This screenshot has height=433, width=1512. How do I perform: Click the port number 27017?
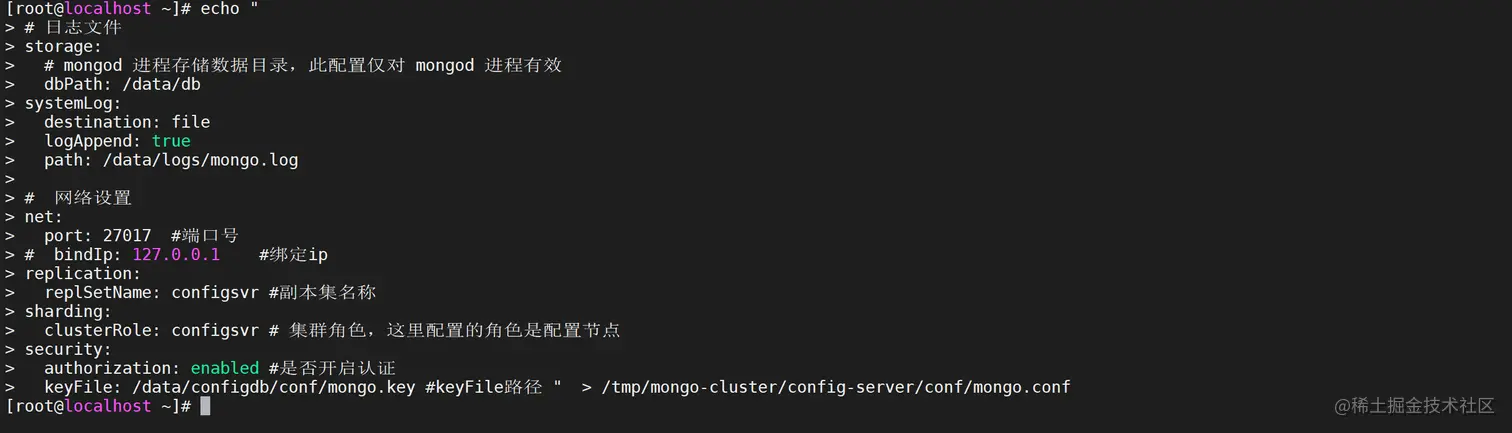(127, 236)
